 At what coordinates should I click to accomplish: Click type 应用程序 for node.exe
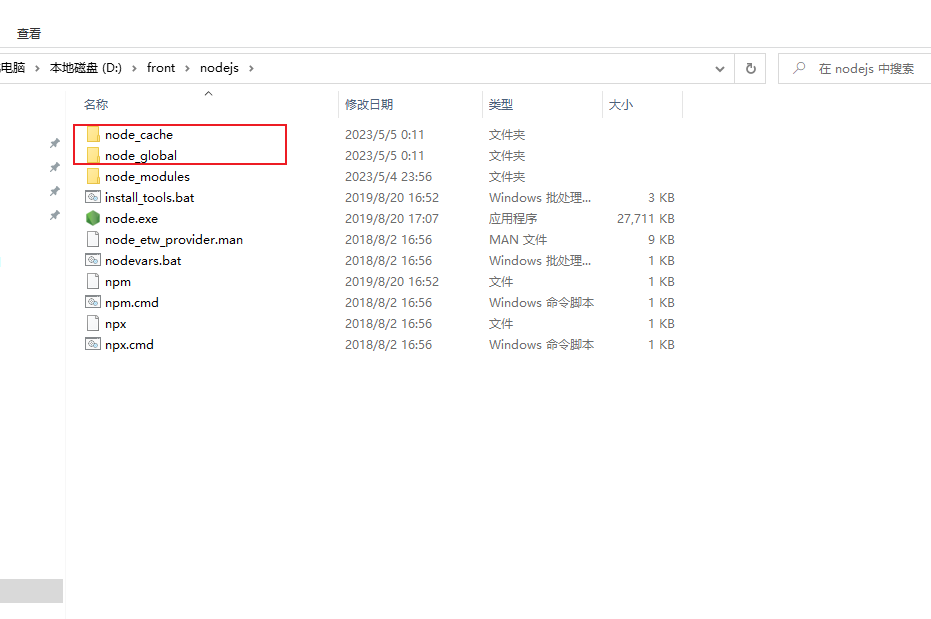(x=513, y=218)
